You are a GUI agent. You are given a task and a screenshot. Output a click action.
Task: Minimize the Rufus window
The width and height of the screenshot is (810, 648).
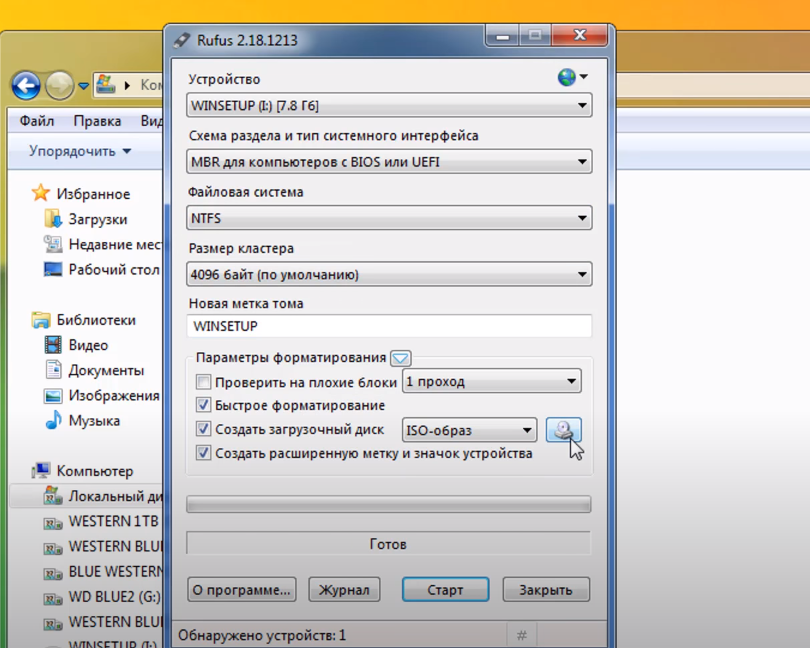[502, 36]
